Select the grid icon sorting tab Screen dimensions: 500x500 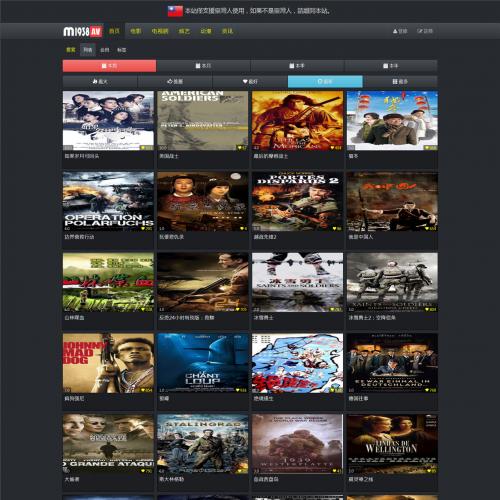(x=400, y=81)
